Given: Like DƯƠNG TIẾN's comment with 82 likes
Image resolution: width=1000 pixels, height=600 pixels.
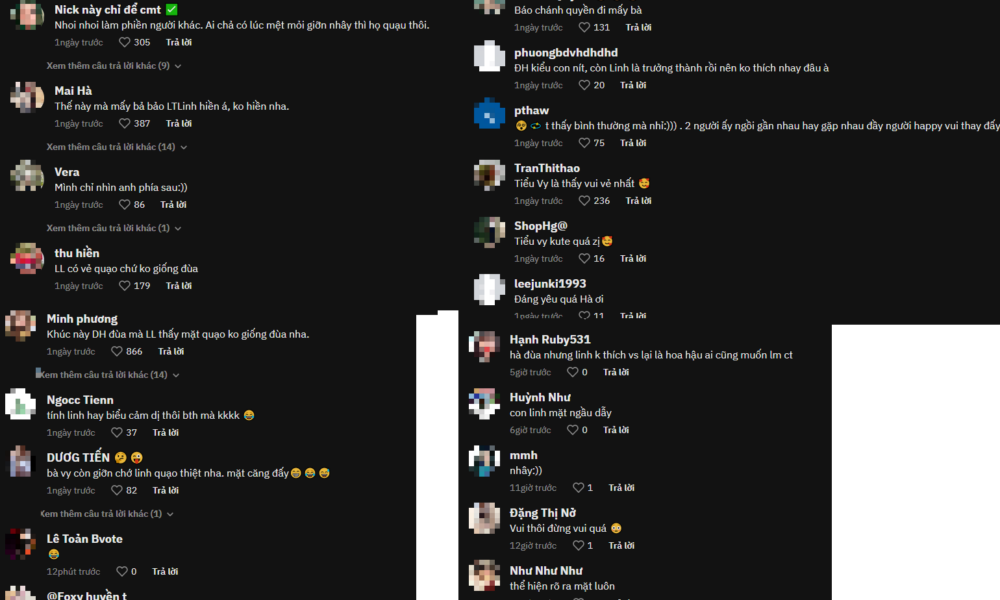Looking at the screenshot, I should pos(117,490).
